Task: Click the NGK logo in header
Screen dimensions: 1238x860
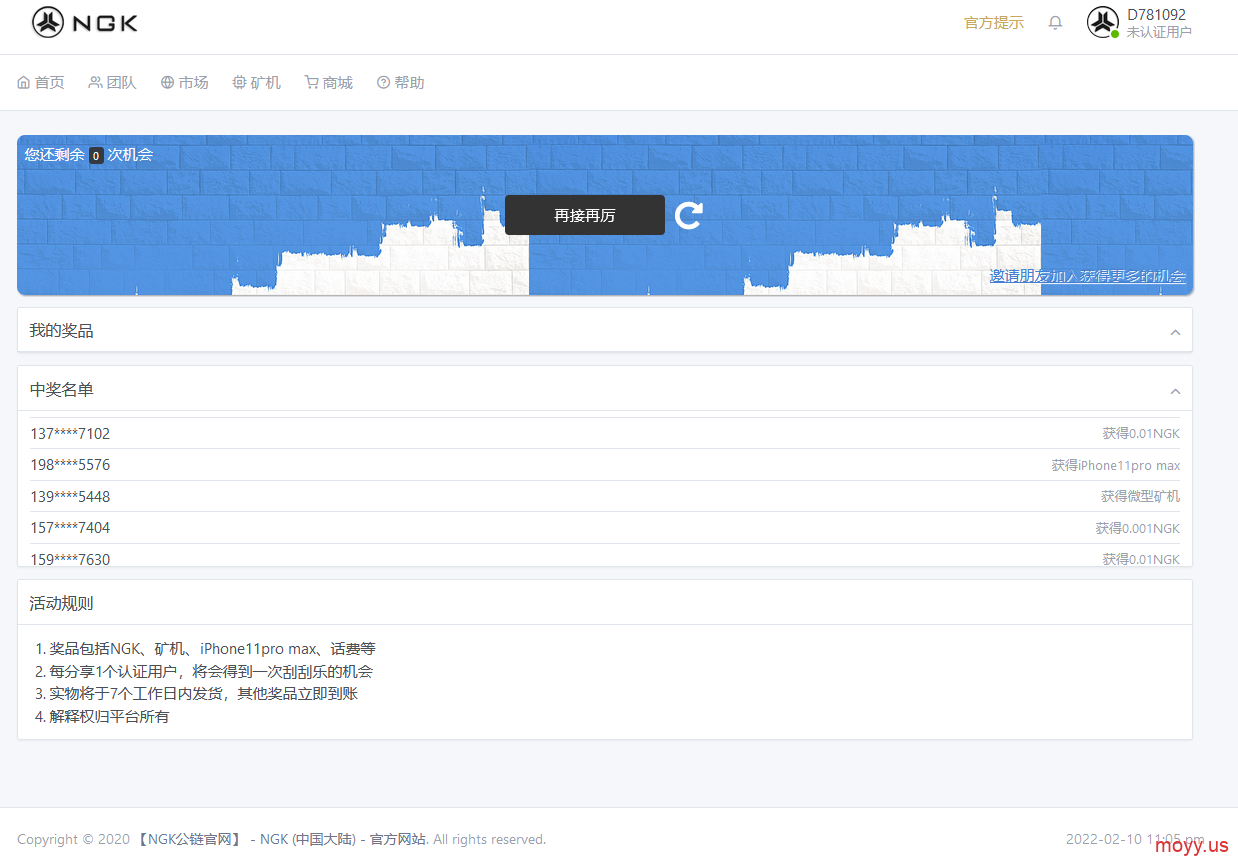Action: point(85,22)
